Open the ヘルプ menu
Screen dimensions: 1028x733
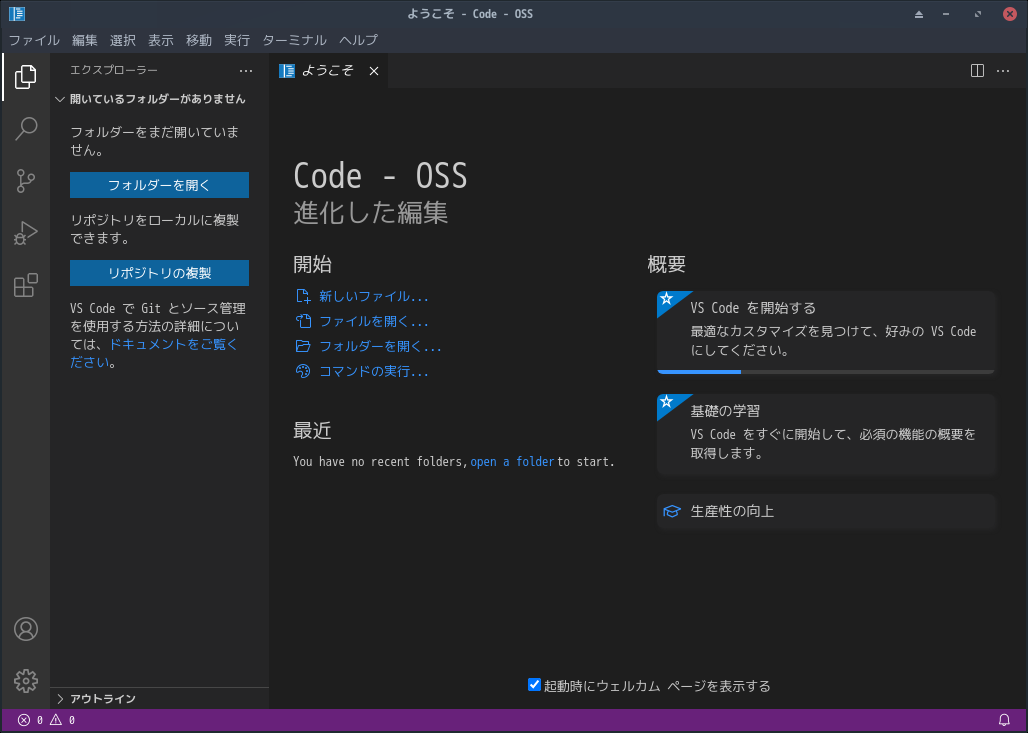coord(359,40)
